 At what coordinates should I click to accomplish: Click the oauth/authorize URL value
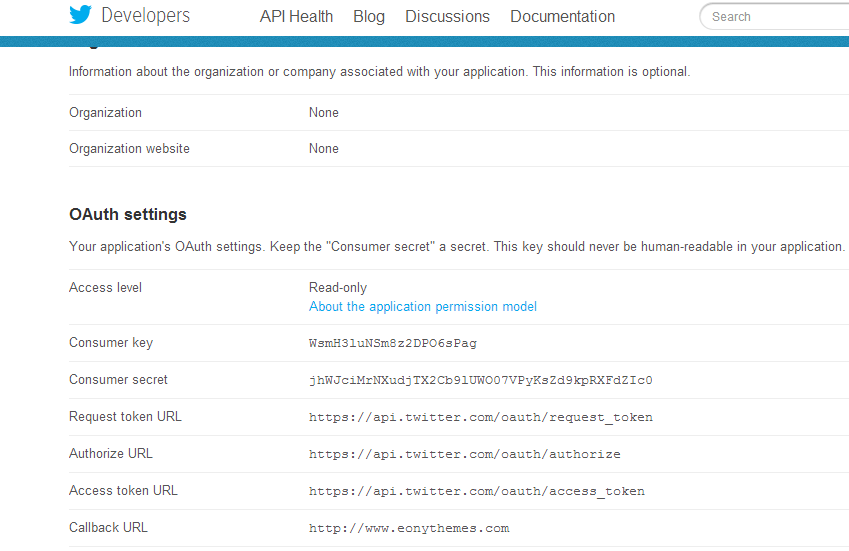[x=464, y=454]
